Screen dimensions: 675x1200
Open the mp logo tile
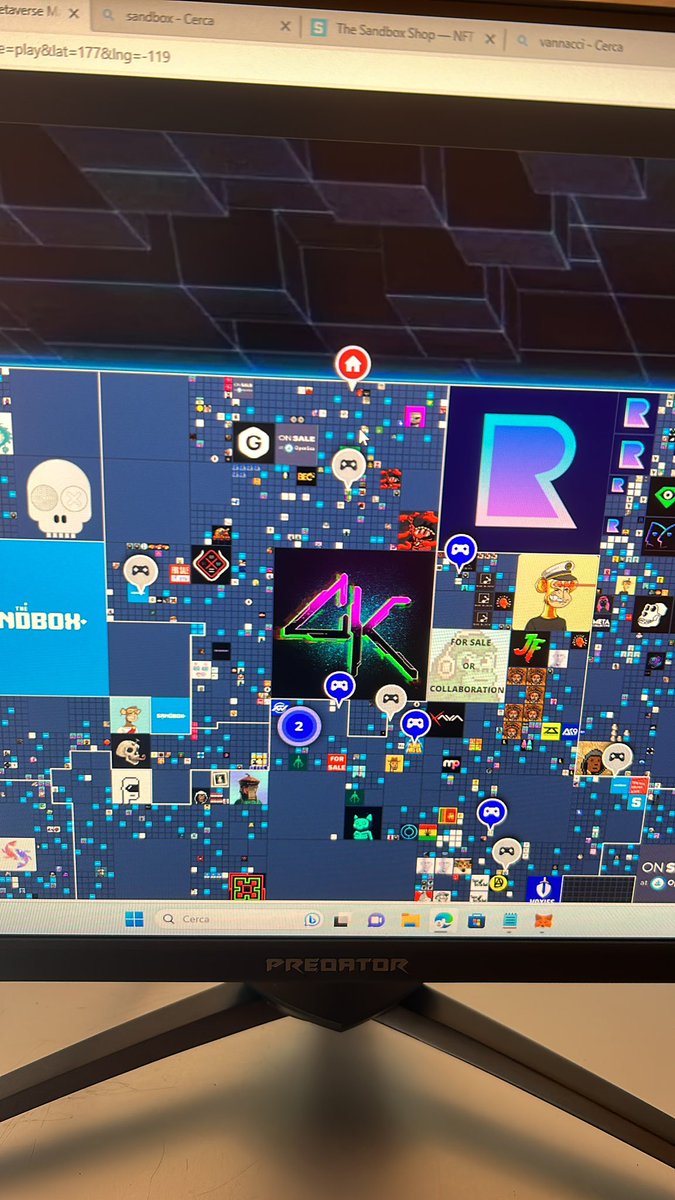coord(451,764)
